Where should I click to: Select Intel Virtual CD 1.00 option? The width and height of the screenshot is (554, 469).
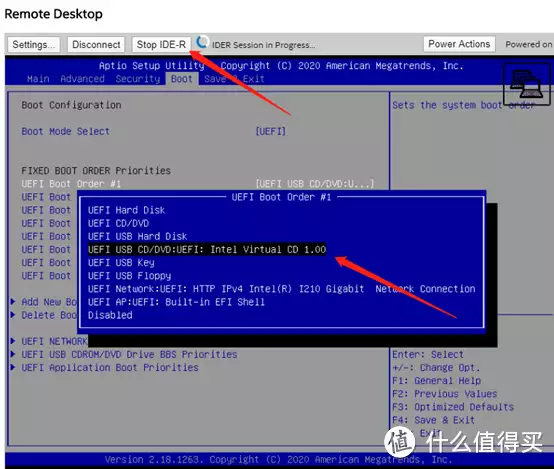[x=207, y=249]
